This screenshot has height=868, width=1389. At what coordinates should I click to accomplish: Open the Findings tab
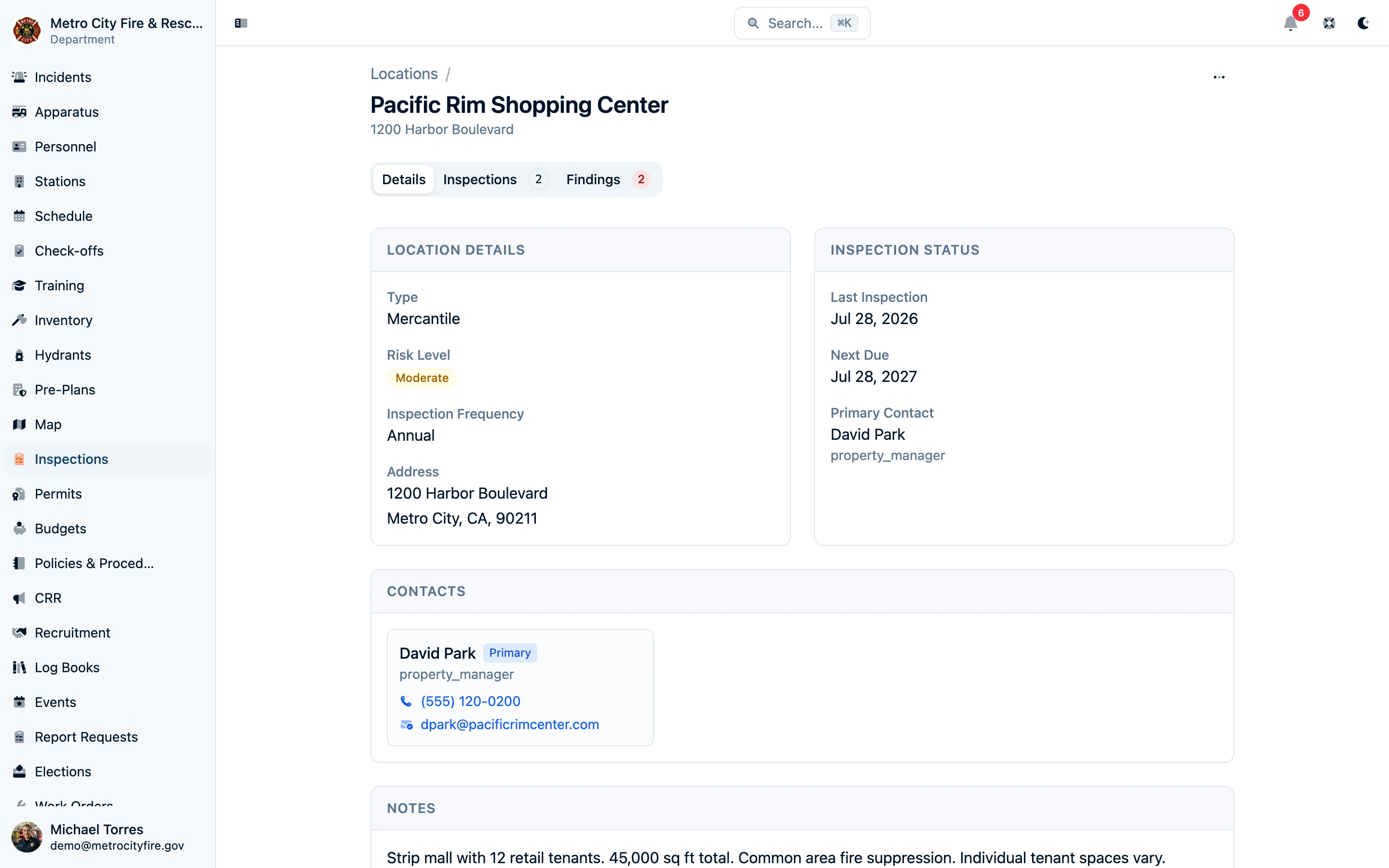click(x=607, y=180)
